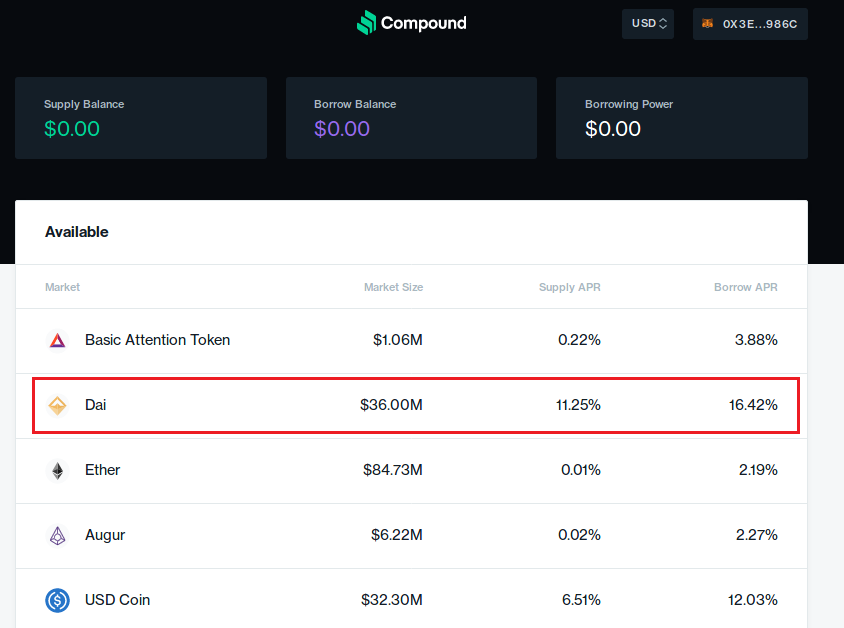Click the 6.51% supply APR value

tap(581, 599)
